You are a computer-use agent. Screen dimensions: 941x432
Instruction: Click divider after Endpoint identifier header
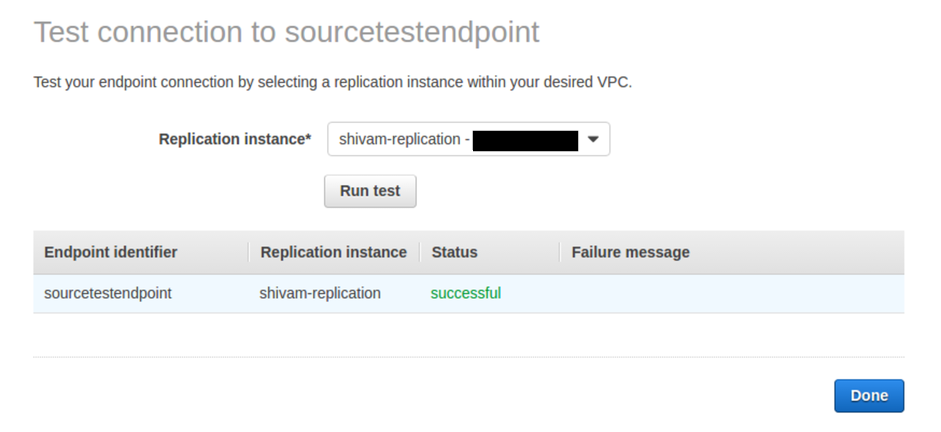click(x=248, y=253)
